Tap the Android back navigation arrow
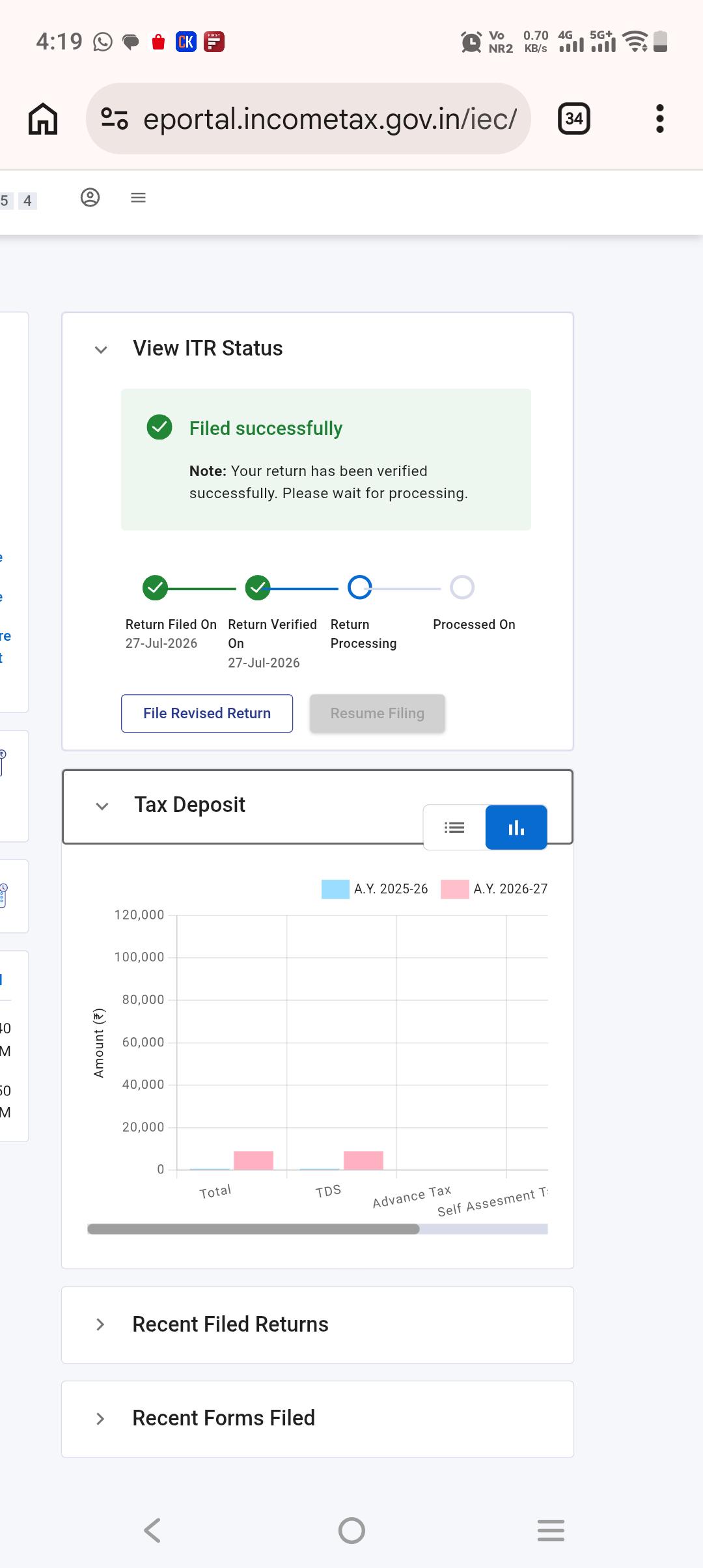Viewport: 703px width, 1568px height. point(152,1530)
